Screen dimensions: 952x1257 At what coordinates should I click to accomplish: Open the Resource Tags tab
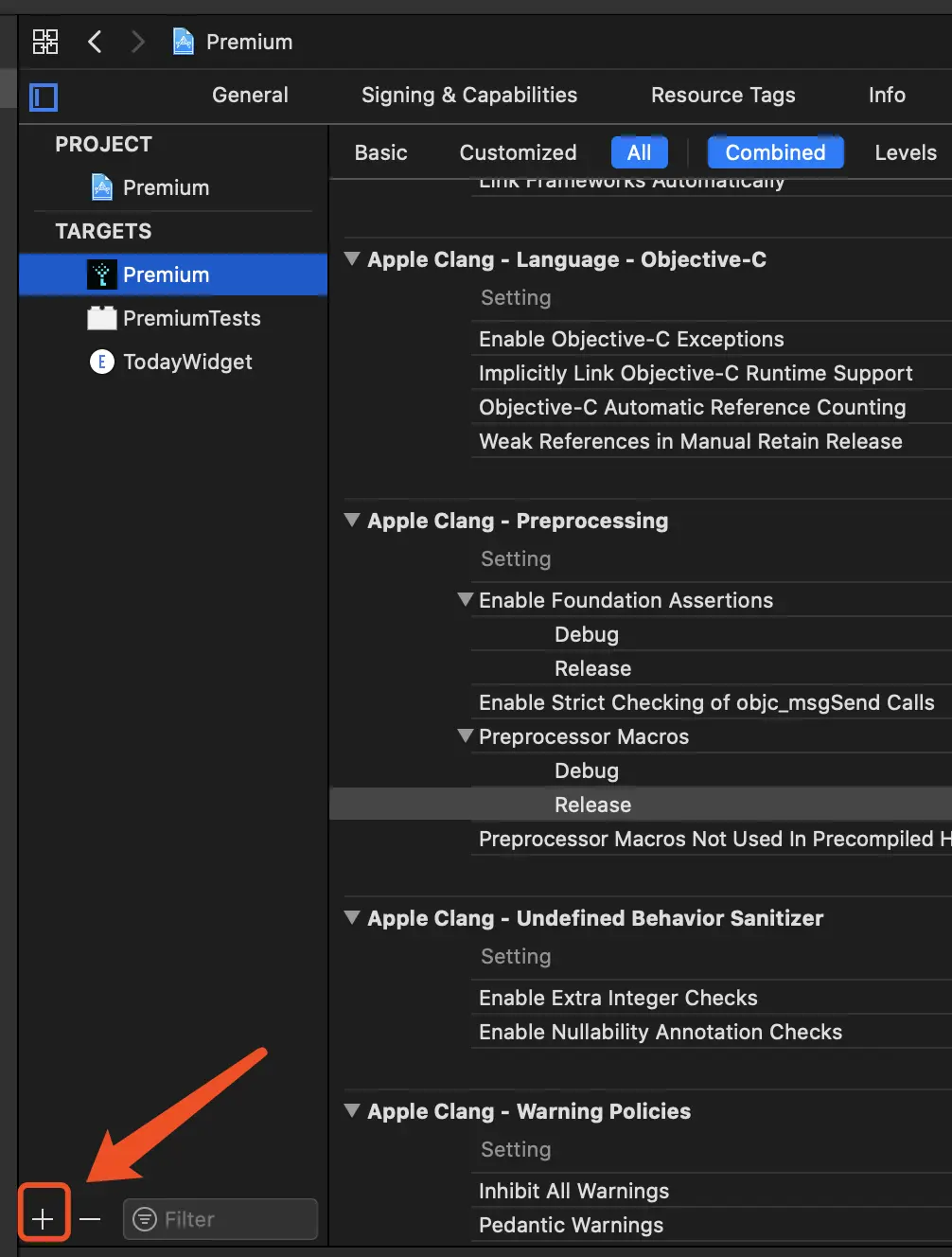(x=723, y=95)
